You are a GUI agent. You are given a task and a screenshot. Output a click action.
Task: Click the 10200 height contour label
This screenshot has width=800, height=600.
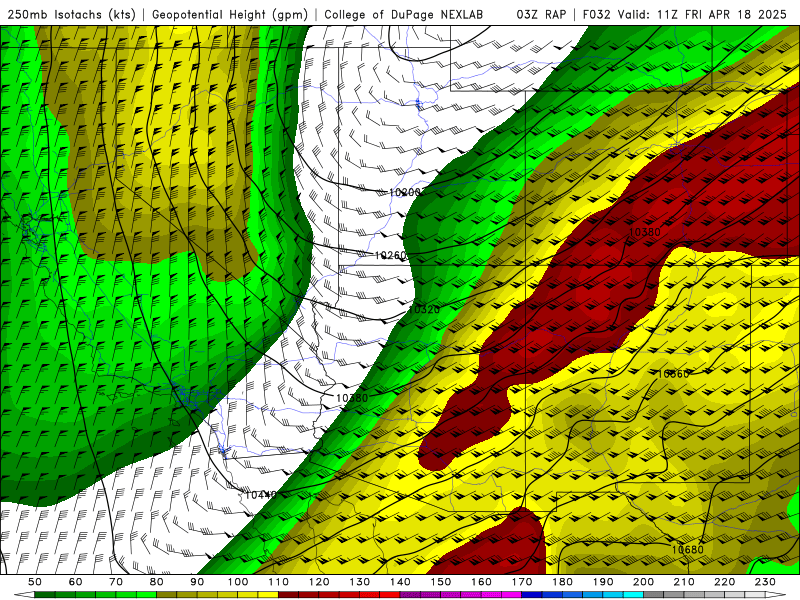coord(405,192)
